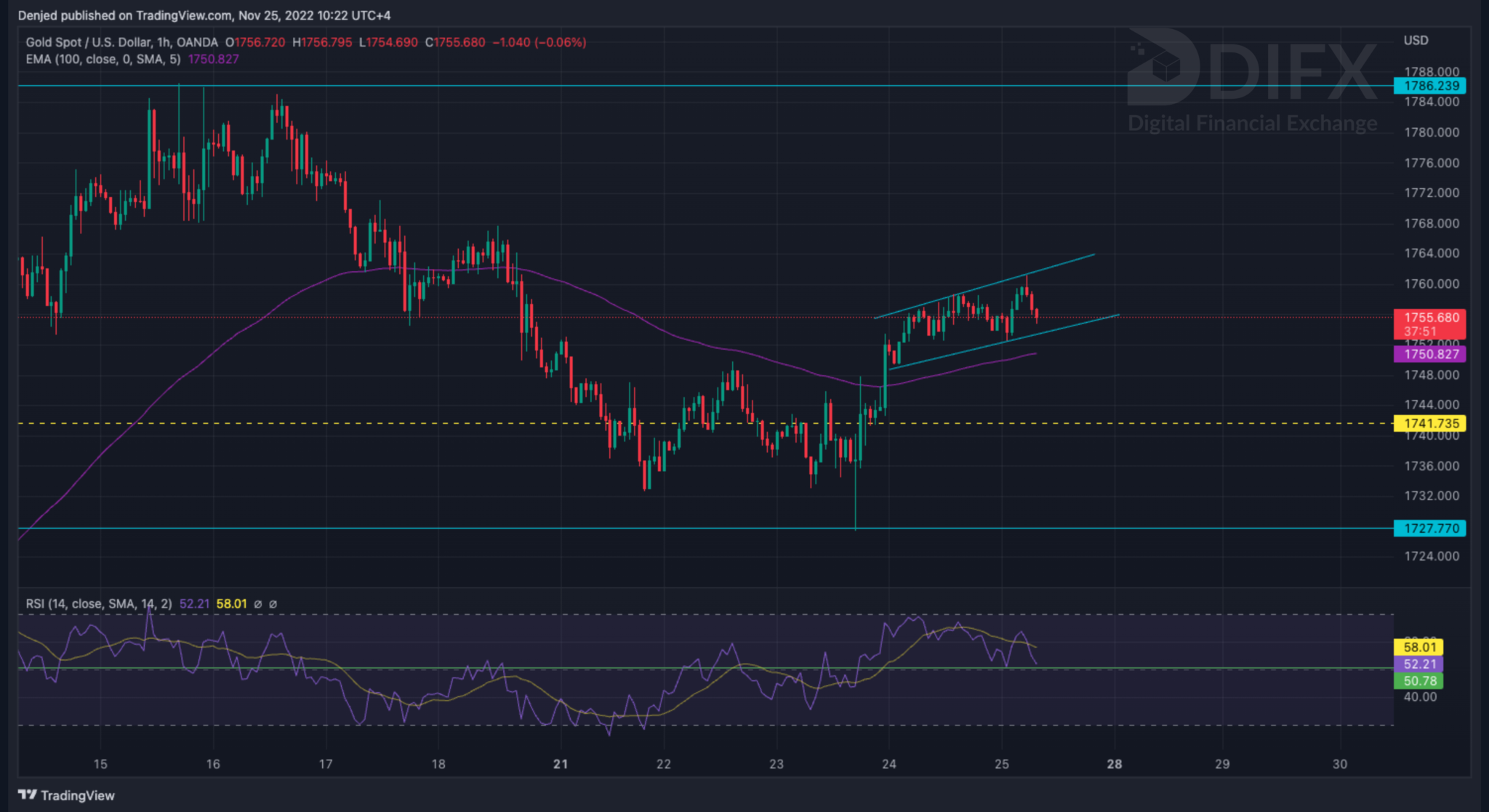Click the change value −1.040 (−0.06%)
This screenshot has width=1489, height=812.
click(x=539, y=42)
